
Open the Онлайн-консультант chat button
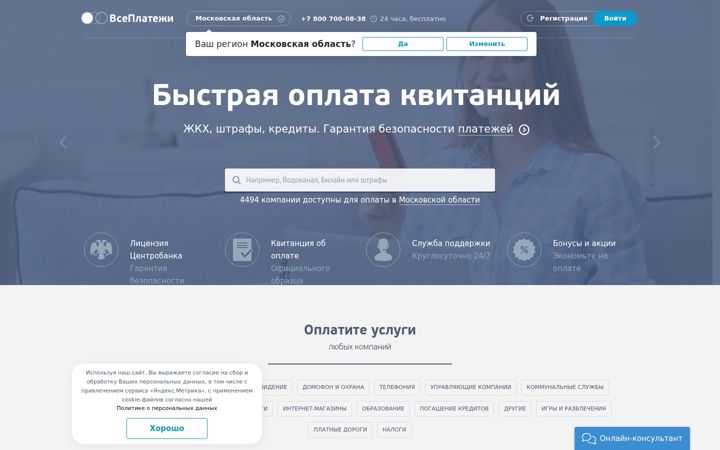tap(632, 439)
